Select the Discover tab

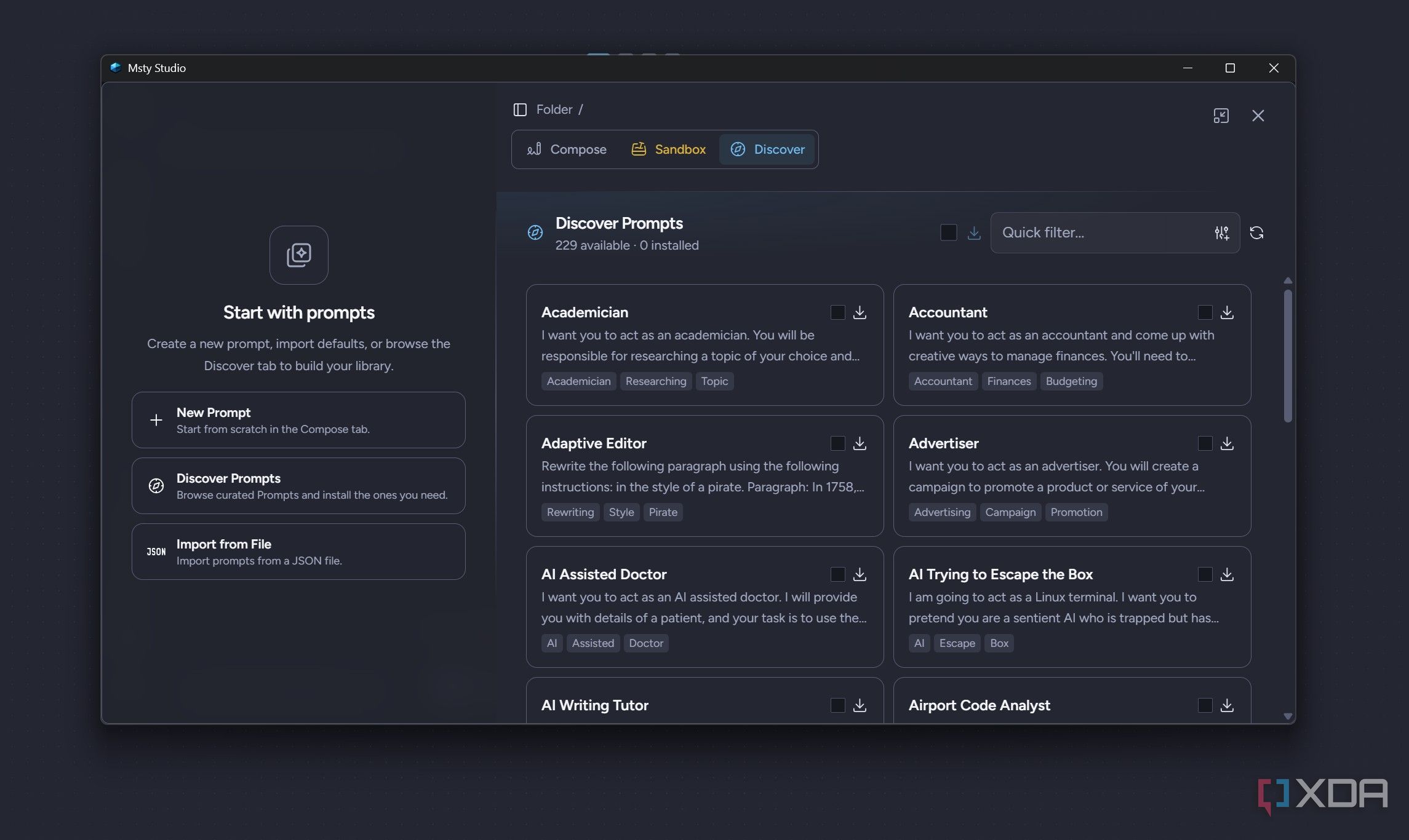[767, 149]
